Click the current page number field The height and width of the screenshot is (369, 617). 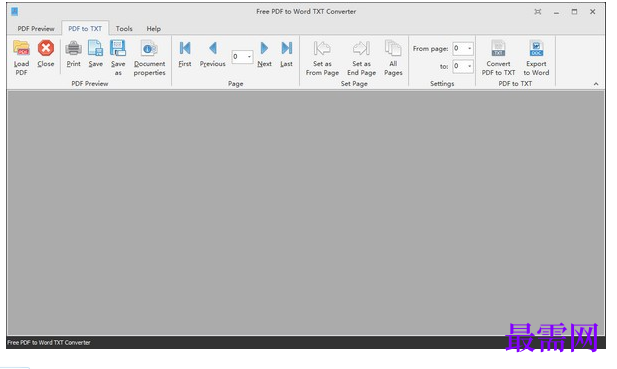click(x=238, y=57)
